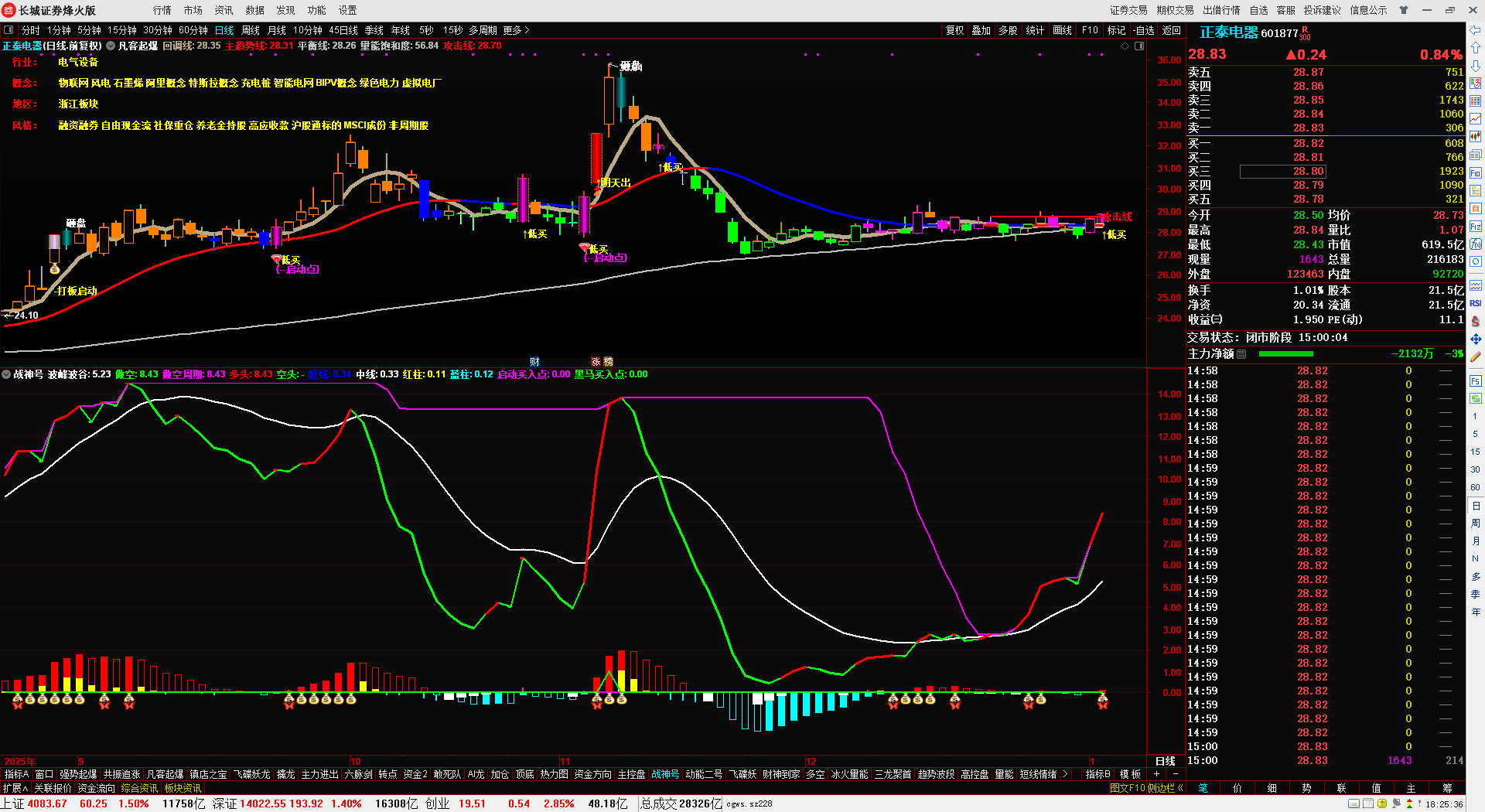The width and height of the screenshot is (1485, 812).
Task: Switch to the 动能二号 indicator tab
Action: click(704, 774)
